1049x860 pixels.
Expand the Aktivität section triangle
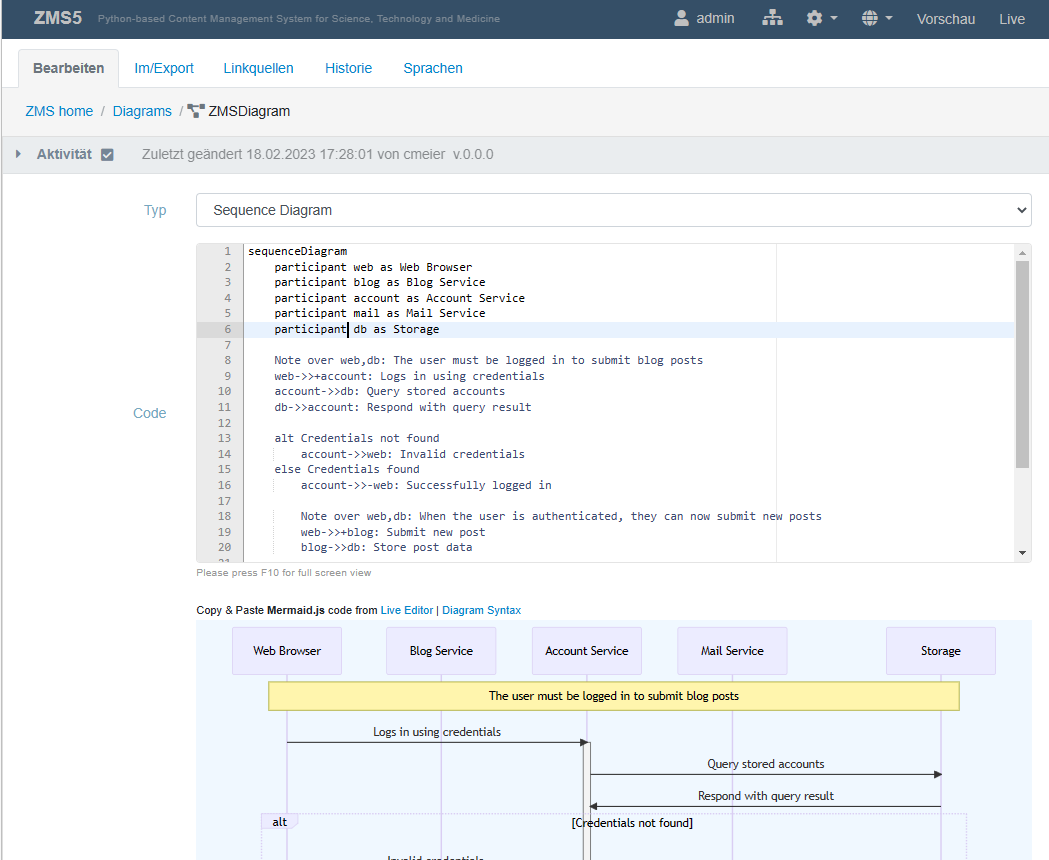[x=18, y=154]
